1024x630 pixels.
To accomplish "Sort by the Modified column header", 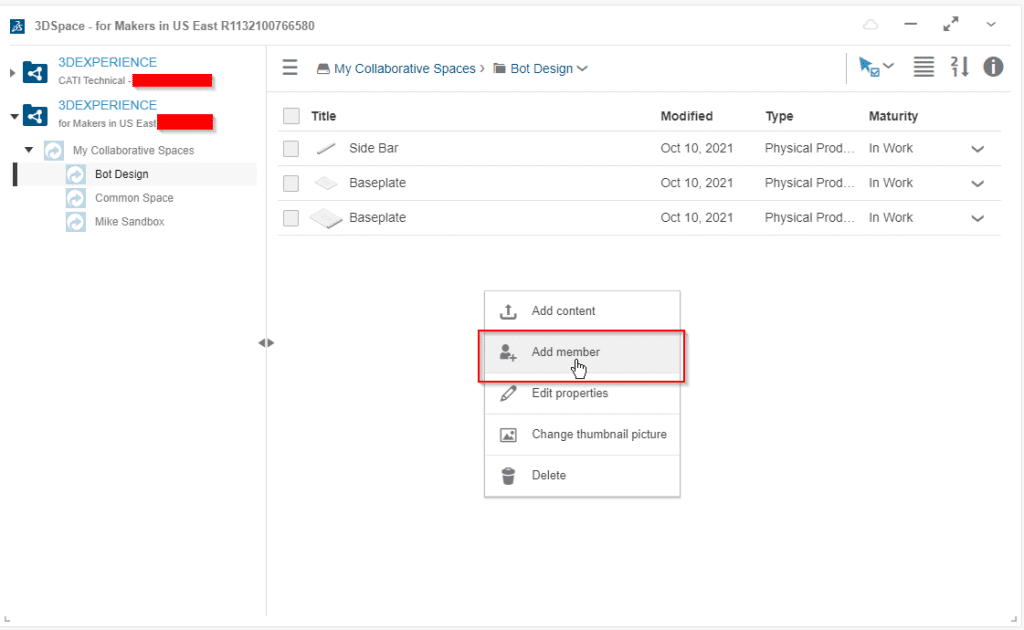I will pos(686,116).
